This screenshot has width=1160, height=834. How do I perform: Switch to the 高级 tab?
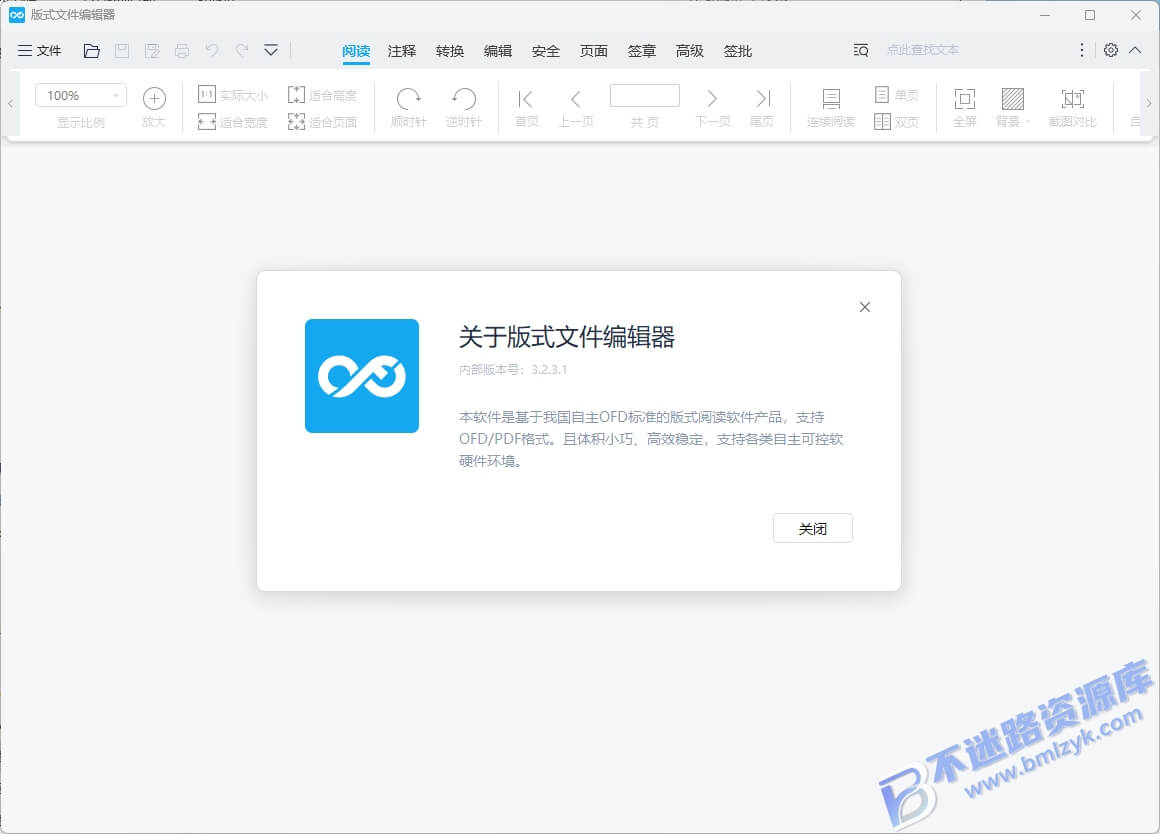689,51
